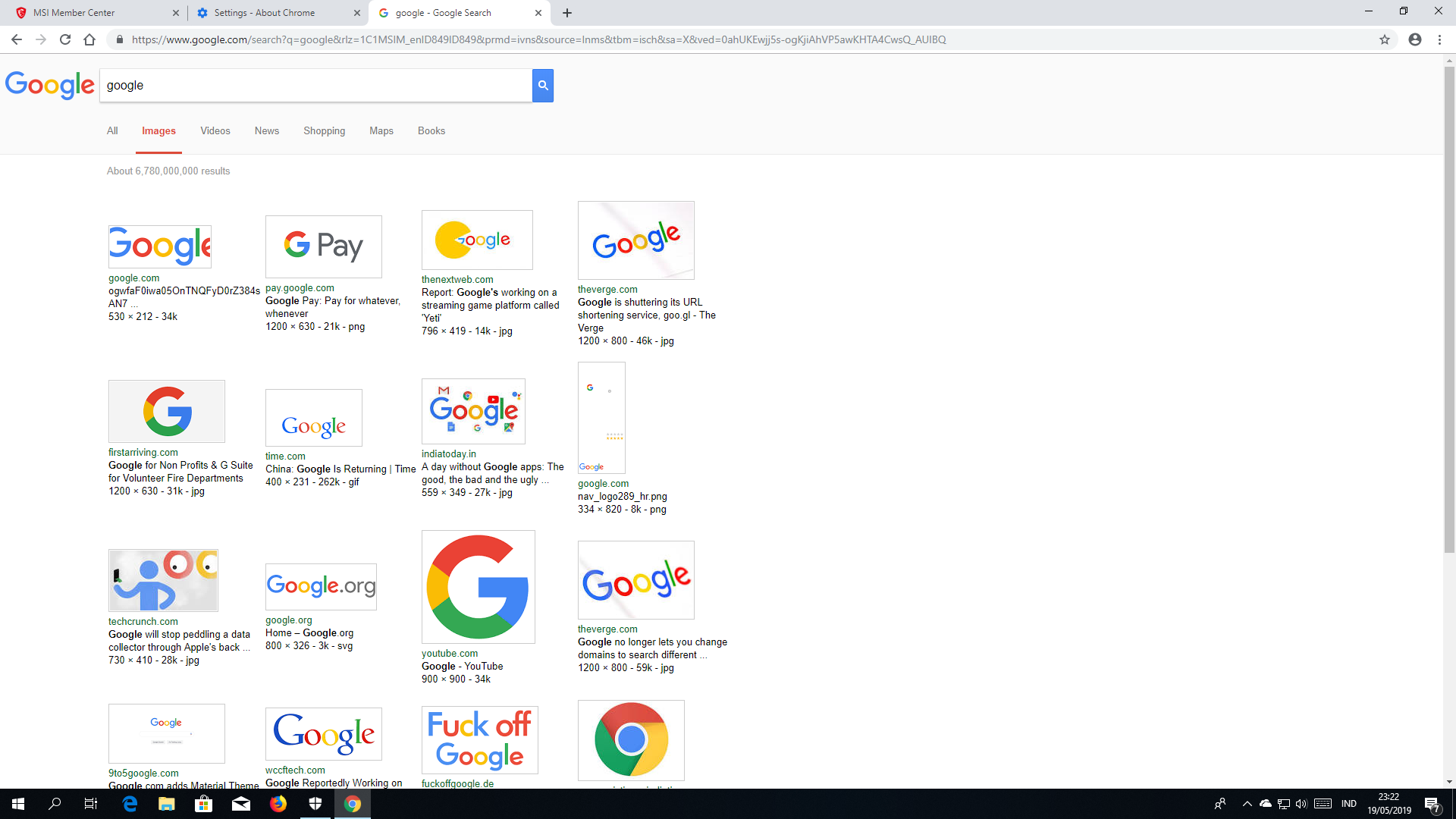This screenshot has height=819, width=1456.
Task: Click the blue search magnifier button
Action: [543, 85]
